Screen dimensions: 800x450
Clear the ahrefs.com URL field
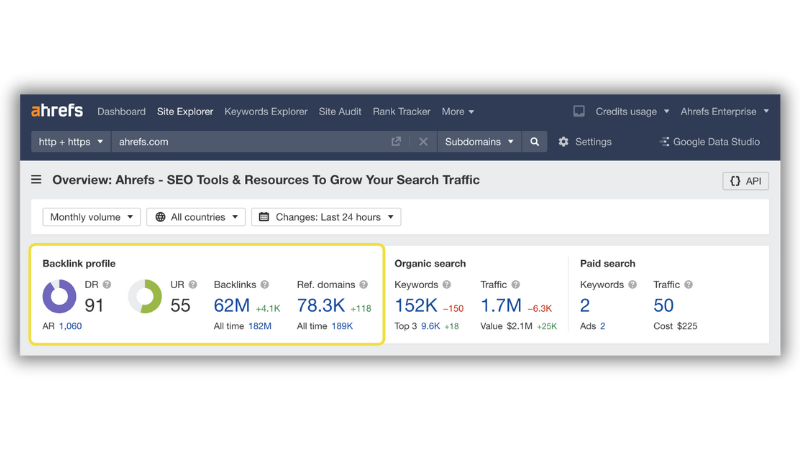(x=423, y=142)
